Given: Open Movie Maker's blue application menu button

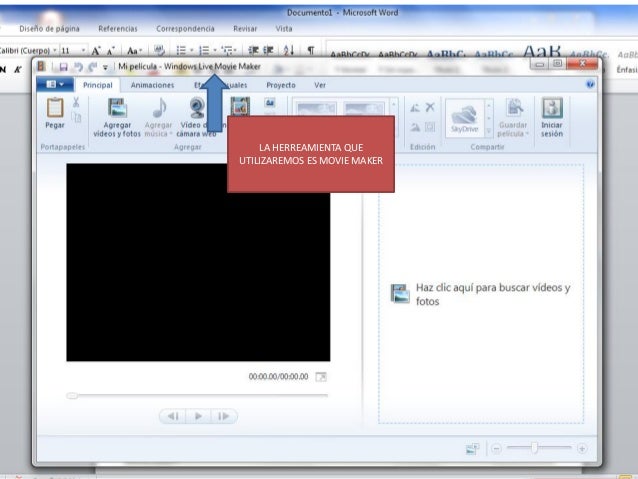Looking at the screenshot, I should click(x=55, y=84).
